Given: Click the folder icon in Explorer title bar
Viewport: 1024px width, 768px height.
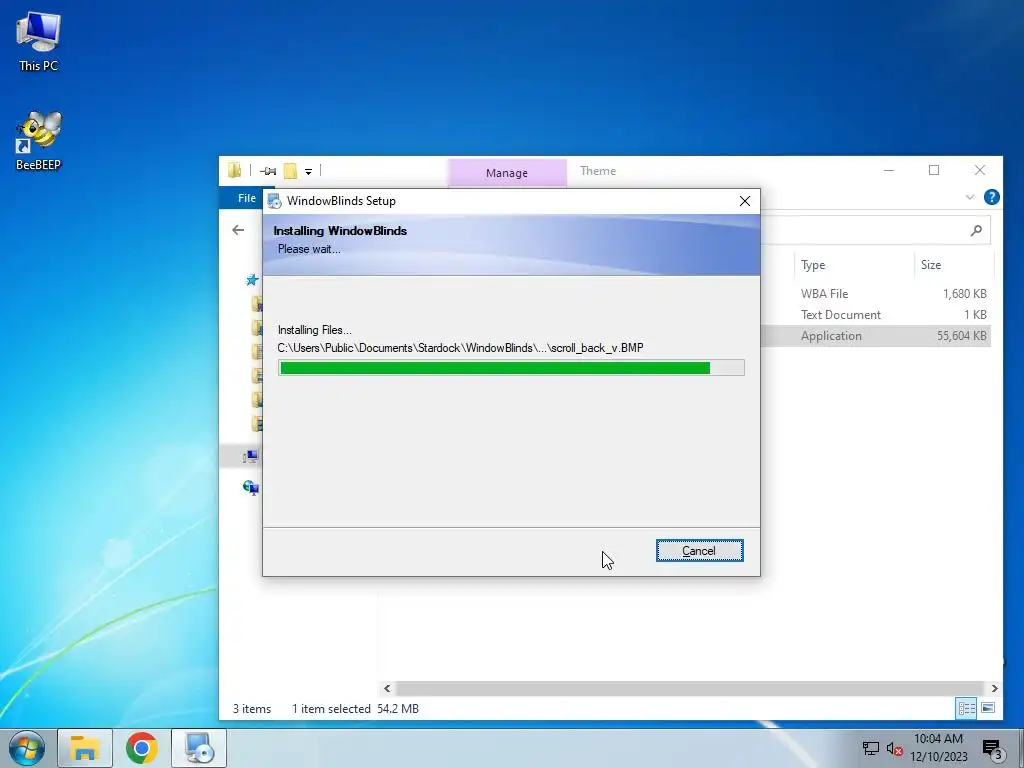Looking at the screenshot, I should click(x=234, y=170).
